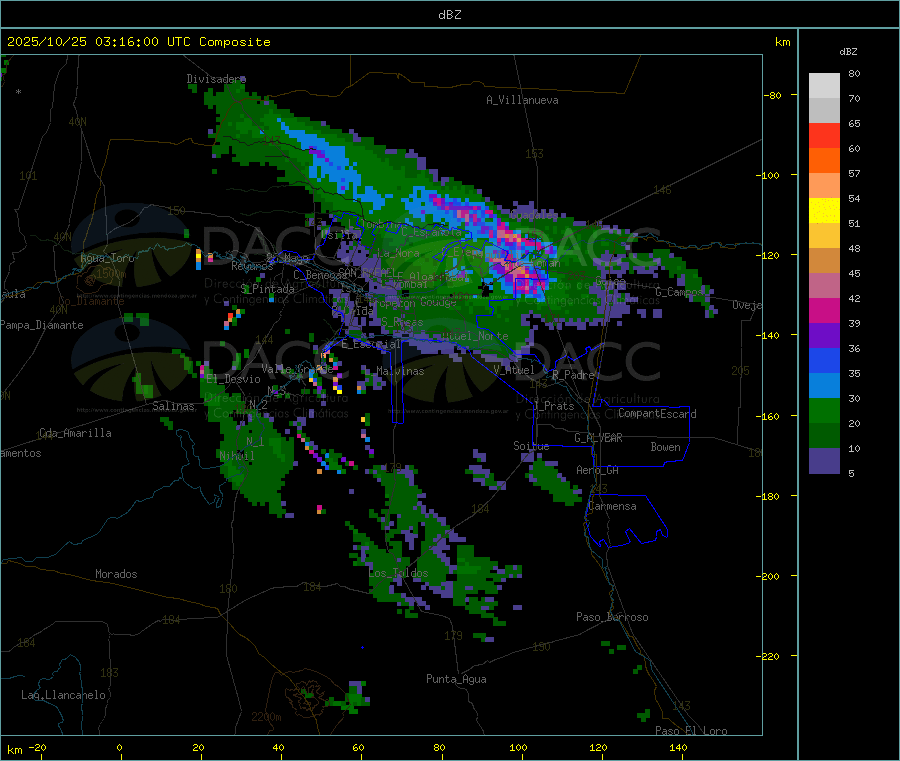Click the J_Prats location label
The width and height of the screenshot is (900, 761).
click(553, 406)
